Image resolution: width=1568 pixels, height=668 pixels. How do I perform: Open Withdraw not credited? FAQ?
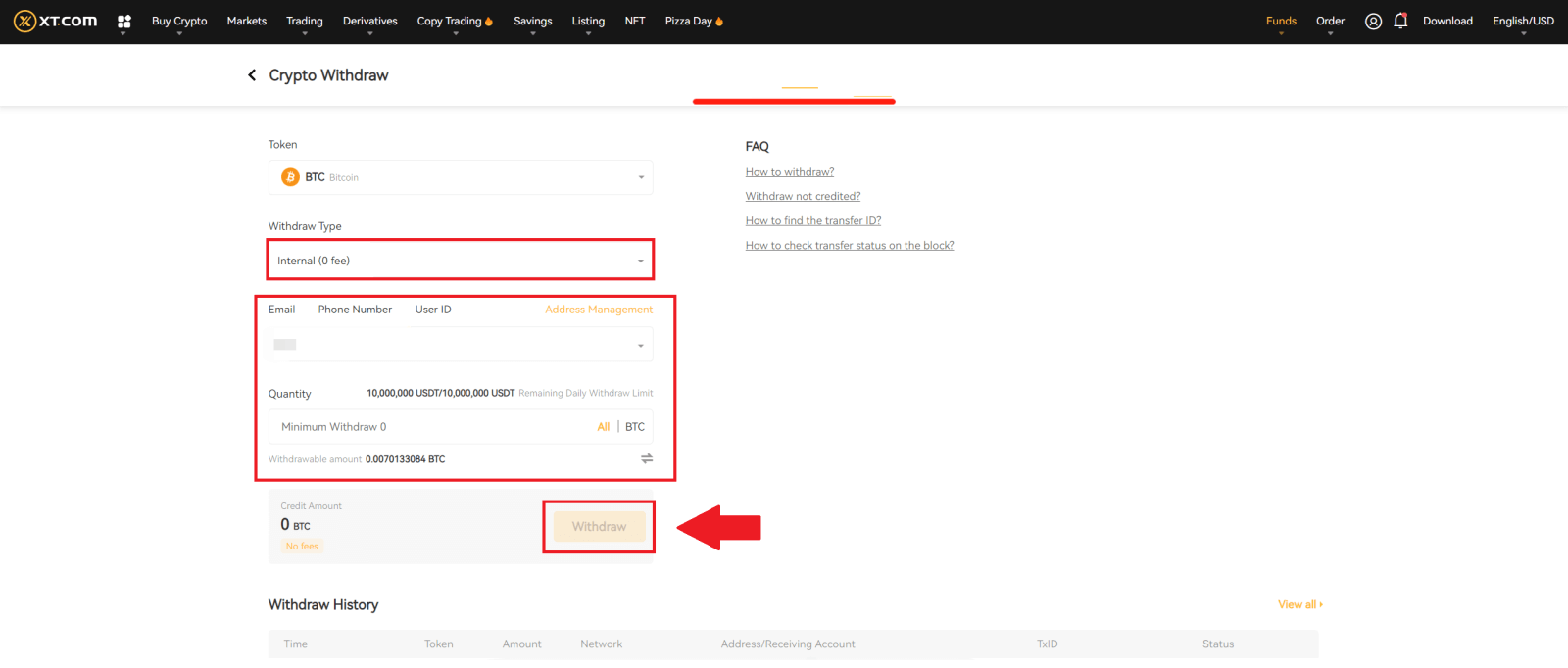click(x=803, y=197)
